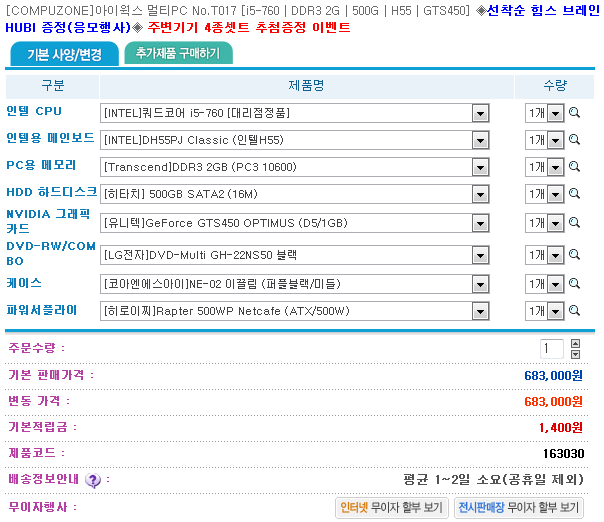The image size is (604, 522).
Task: Click 평균 1~2일 소요 delivery text
Action: pyautogui.click(x=493, y=480)
